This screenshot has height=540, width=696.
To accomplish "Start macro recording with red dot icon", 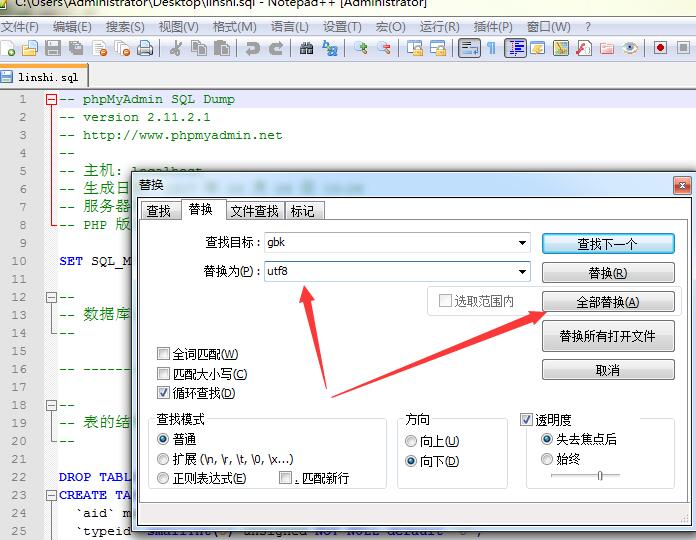I will point(660,48).
